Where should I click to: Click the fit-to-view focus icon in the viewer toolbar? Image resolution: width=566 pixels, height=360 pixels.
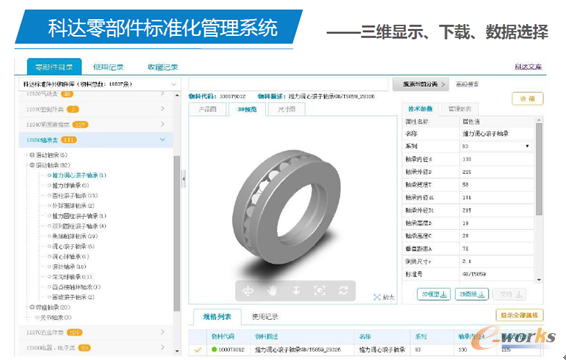click(320, 290)
